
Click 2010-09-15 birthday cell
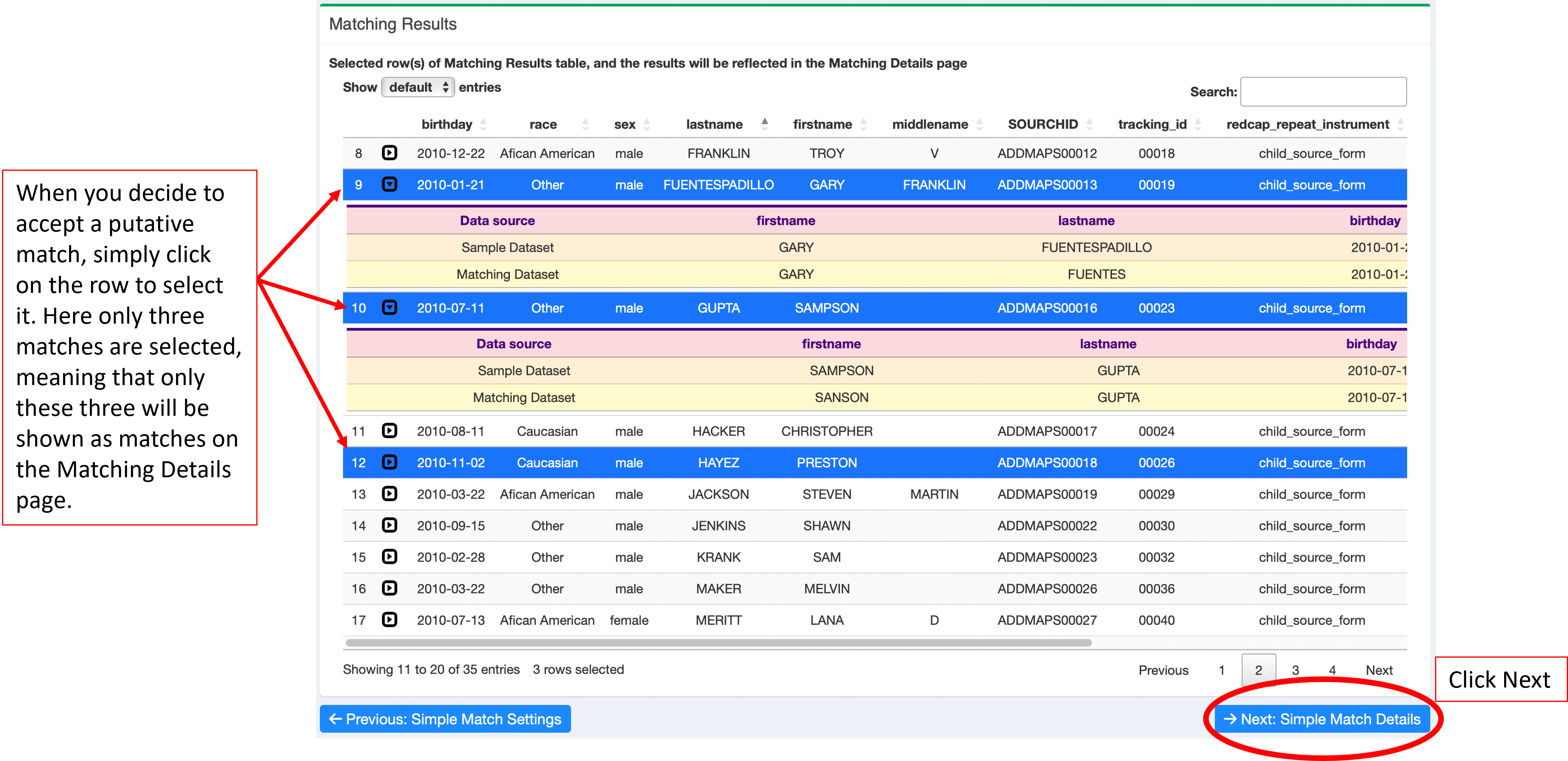pyautogui.click(x=450, y=526)
